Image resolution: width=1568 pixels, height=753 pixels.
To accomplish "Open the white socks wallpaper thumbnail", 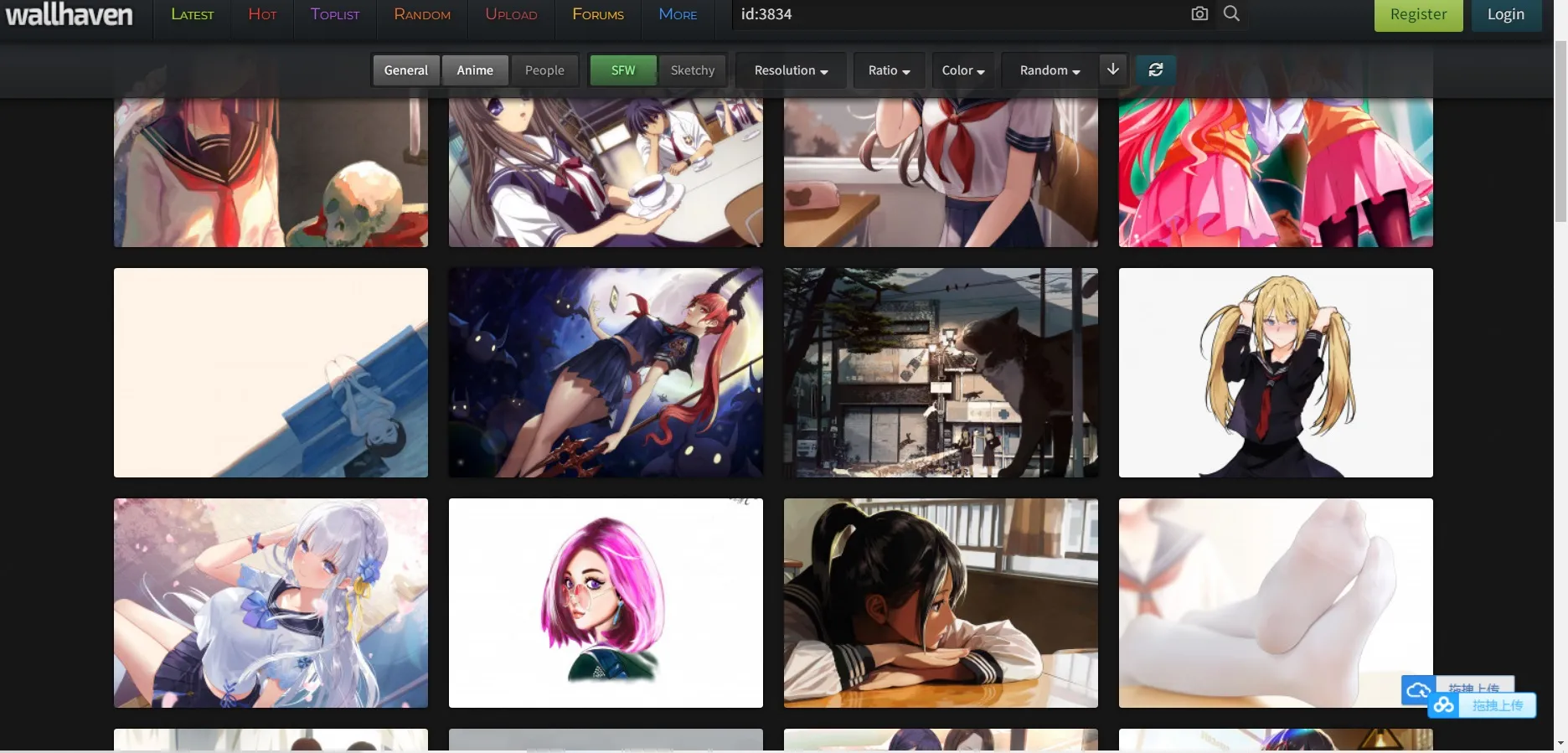I will point(1276,603).
